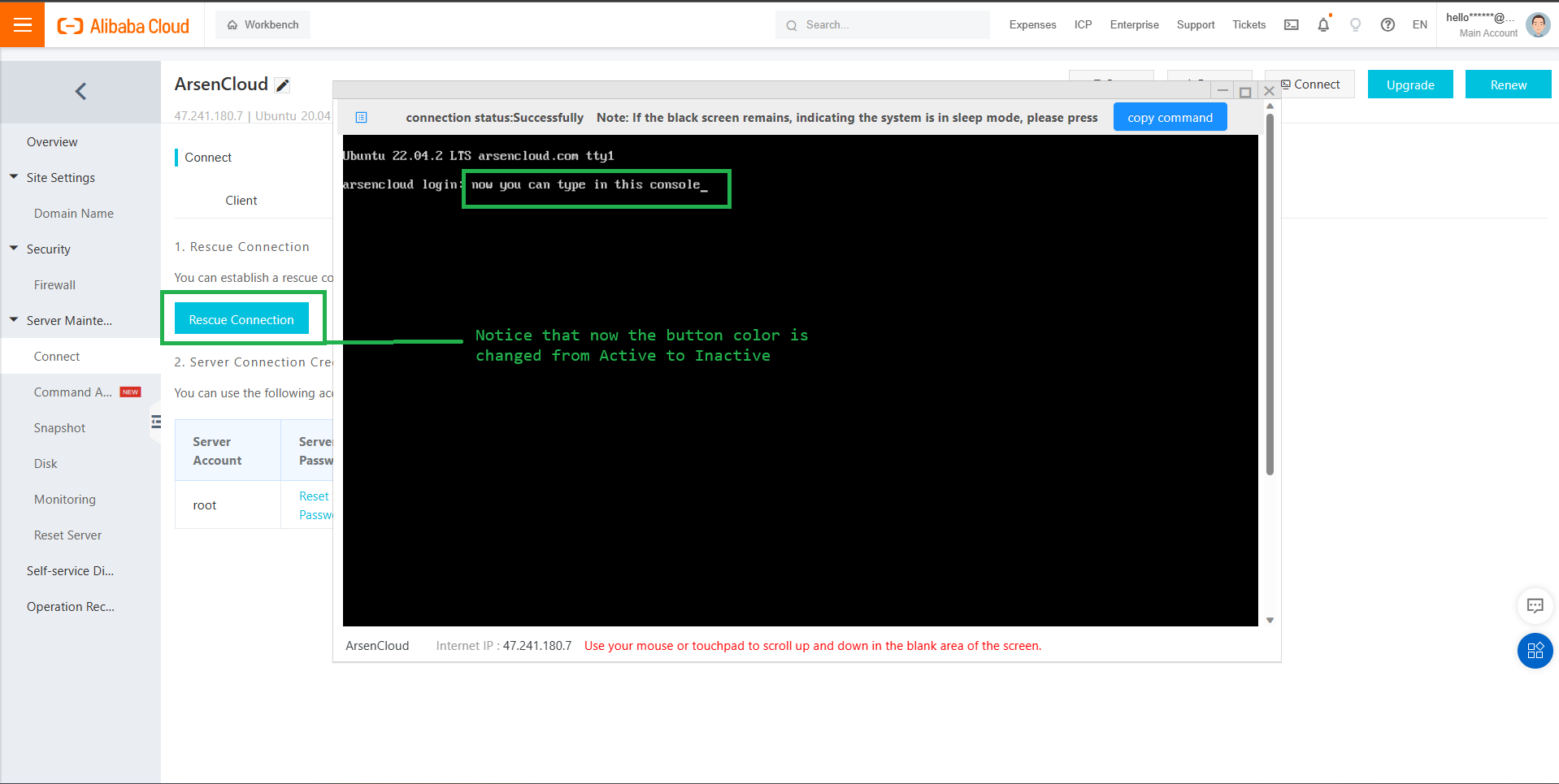Open Enterprise in top navigation
Screen dimensions: 1559x784
pos(1134,25)
